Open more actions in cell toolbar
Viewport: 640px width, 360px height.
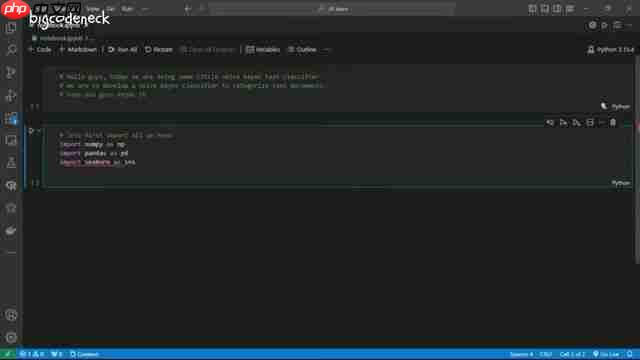click(601, 122)
